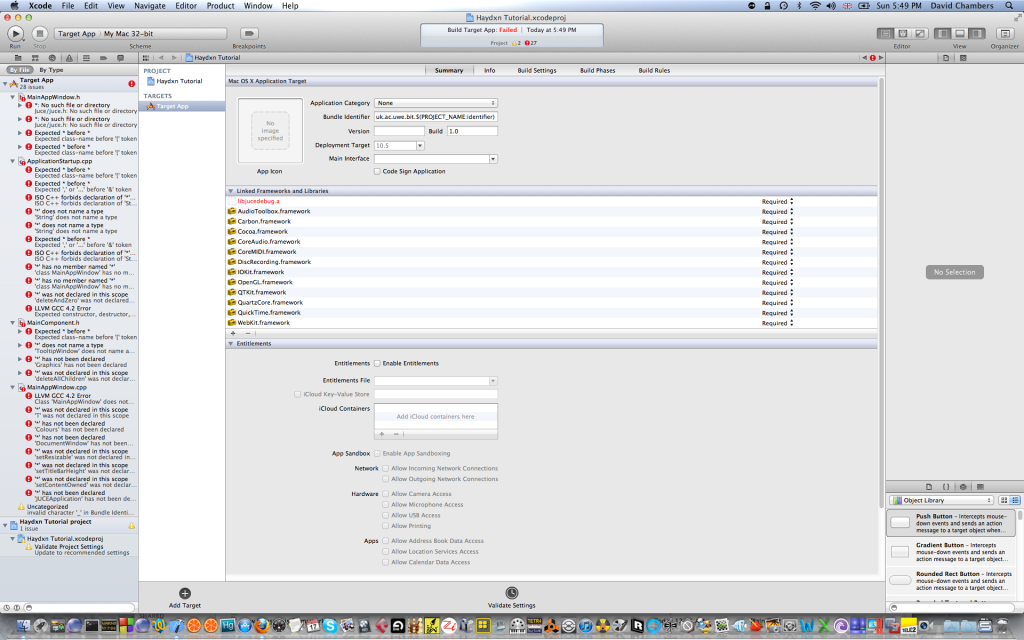Check Allow Camera Access
The width and height of the screenshot is (1024, 640).
[385, 494]
